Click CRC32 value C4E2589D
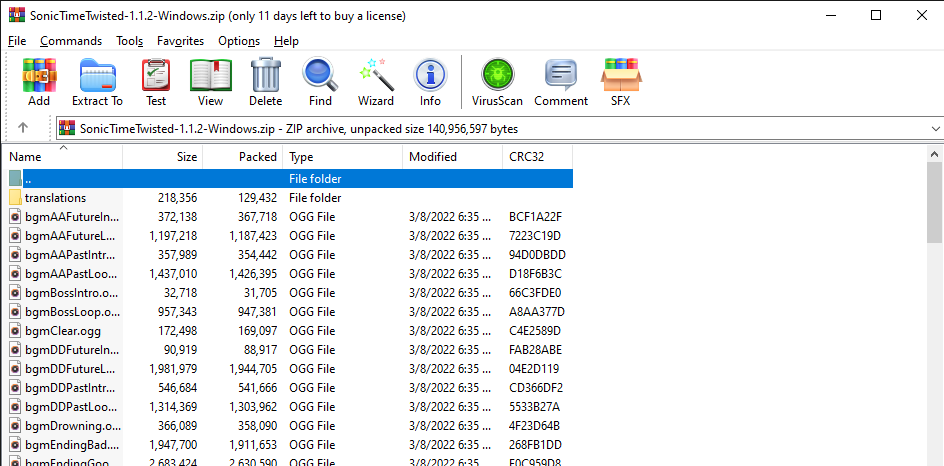The width and height of the screenshot is (944, 466). click(x=535, y=331)
